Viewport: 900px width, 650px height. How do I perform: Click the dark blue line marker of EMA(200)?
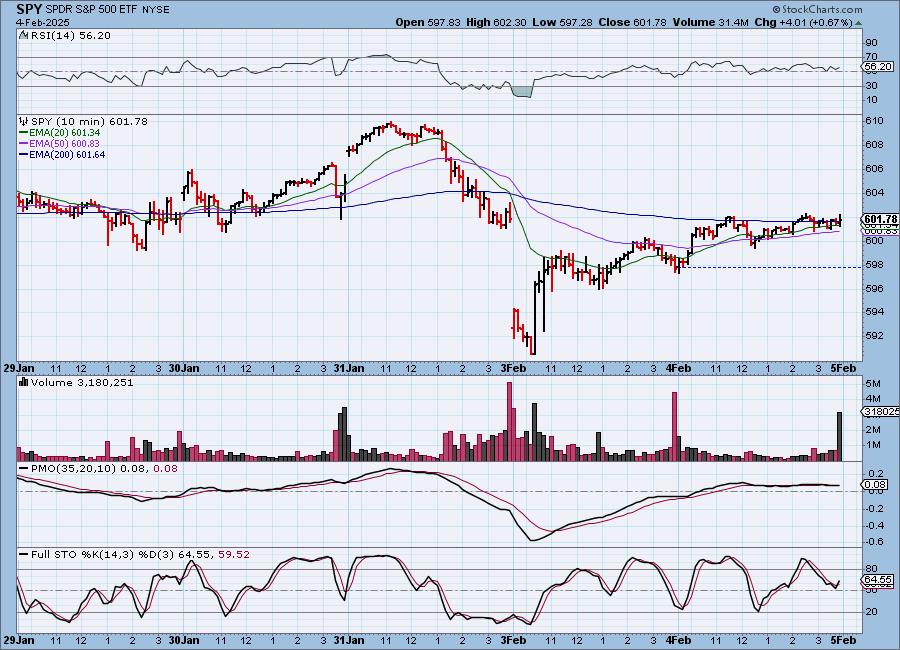click(x=24, y=154)
